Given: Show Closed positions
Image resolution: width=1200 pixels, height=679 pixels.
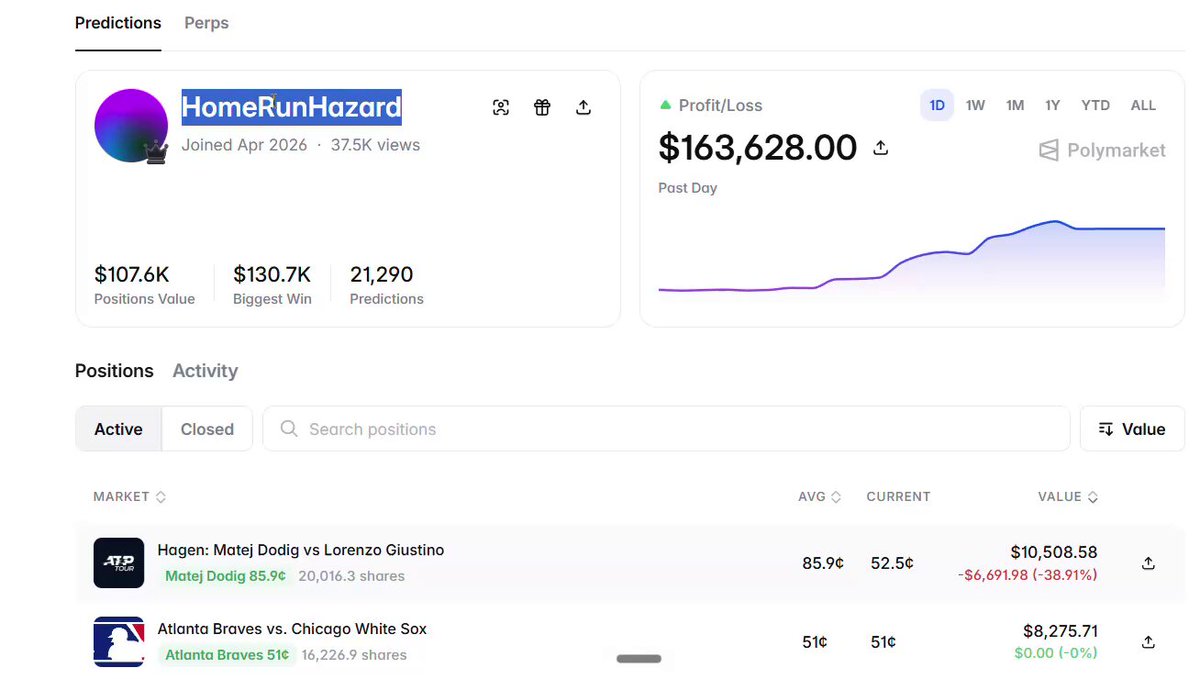Looking at the screenshot, I should [207, 429].
